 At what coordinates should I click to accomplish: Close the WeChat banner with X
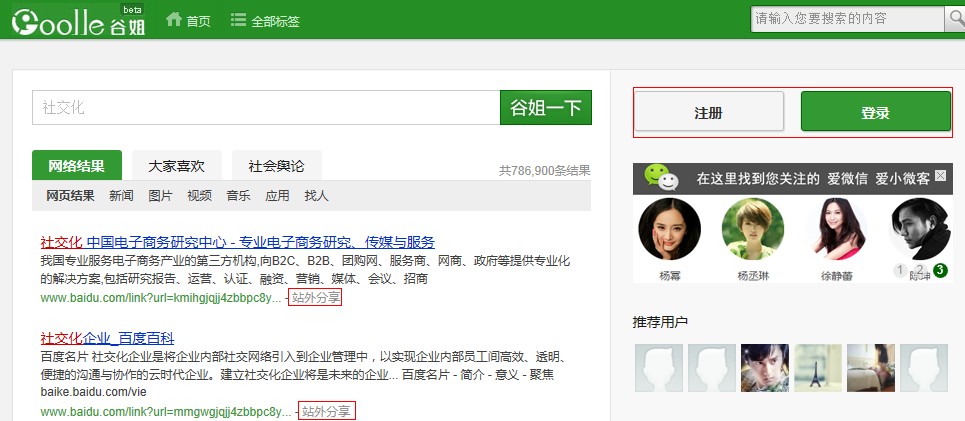pos(940,176)
